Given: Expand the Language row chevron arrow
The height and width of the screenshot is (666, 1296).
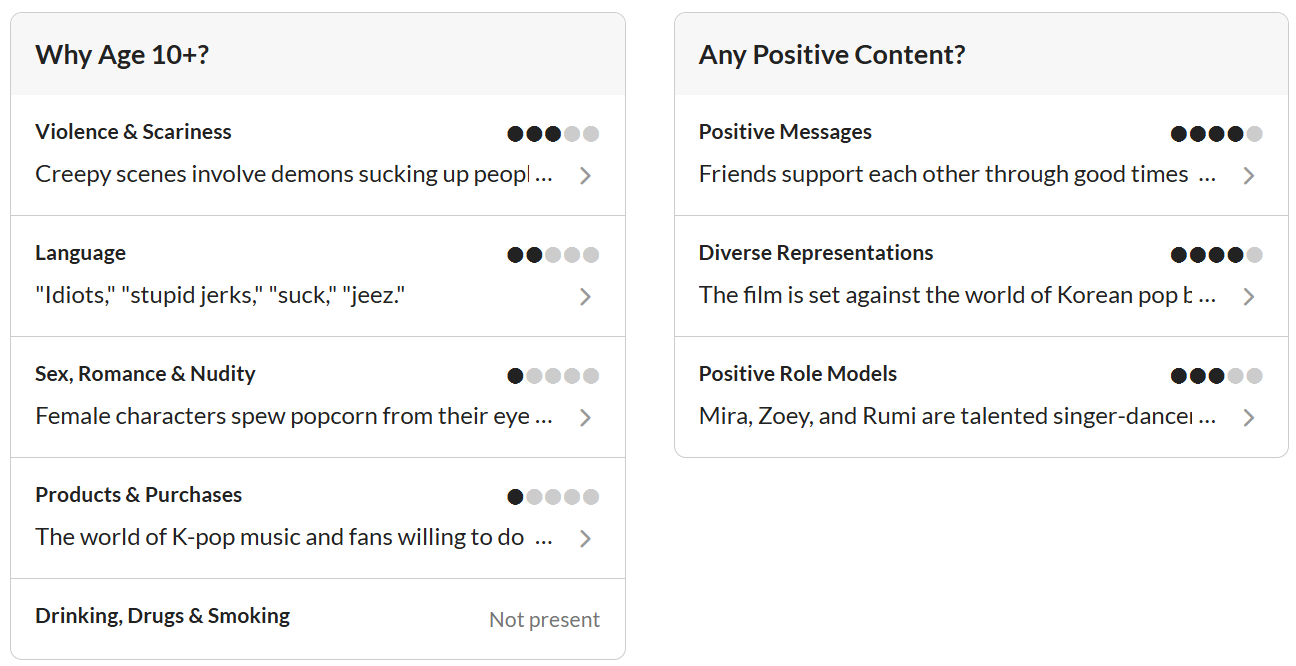Looking at the screenshot, I should point(586,297).
